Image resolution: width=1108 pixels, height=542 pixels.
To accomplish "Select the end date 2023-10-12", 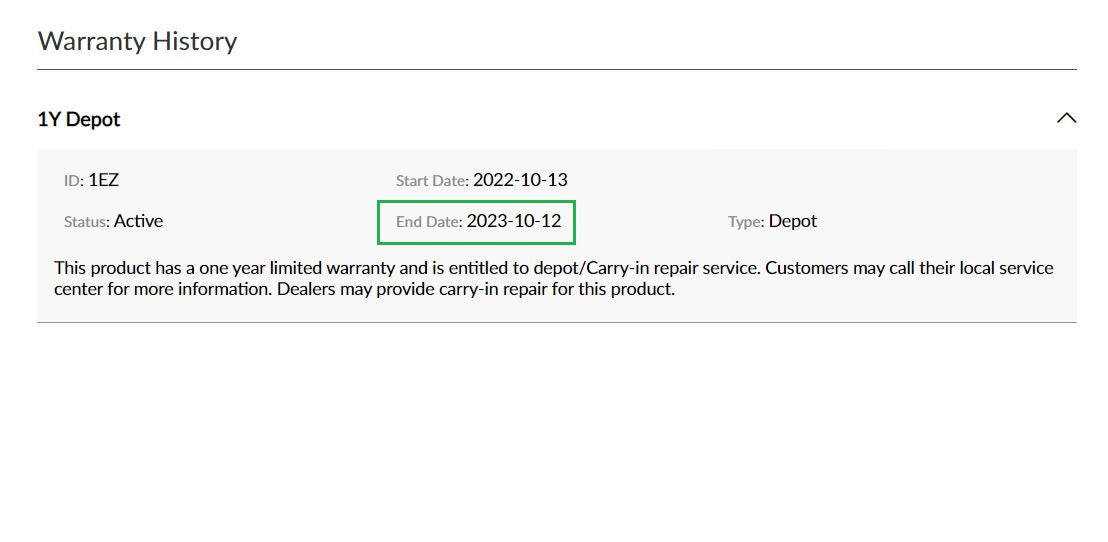I will click(514, 221).
